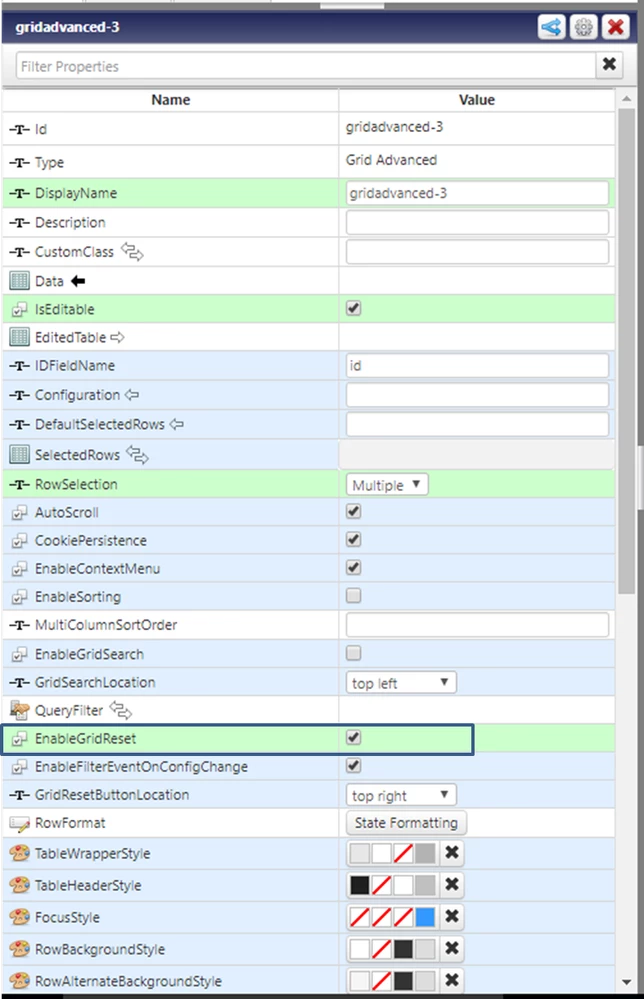Viewport: 644px width, 999px height.
Task: Click the Grid Advanced type value
Action: coord(391,160)
